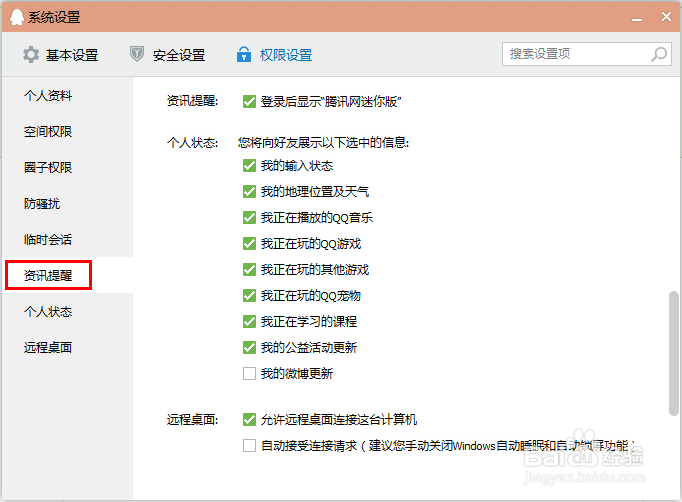Viewport: 682px width, 502px height.
Task: Click the gear icon for 基本设置
Action: click(x=31, y=55)
